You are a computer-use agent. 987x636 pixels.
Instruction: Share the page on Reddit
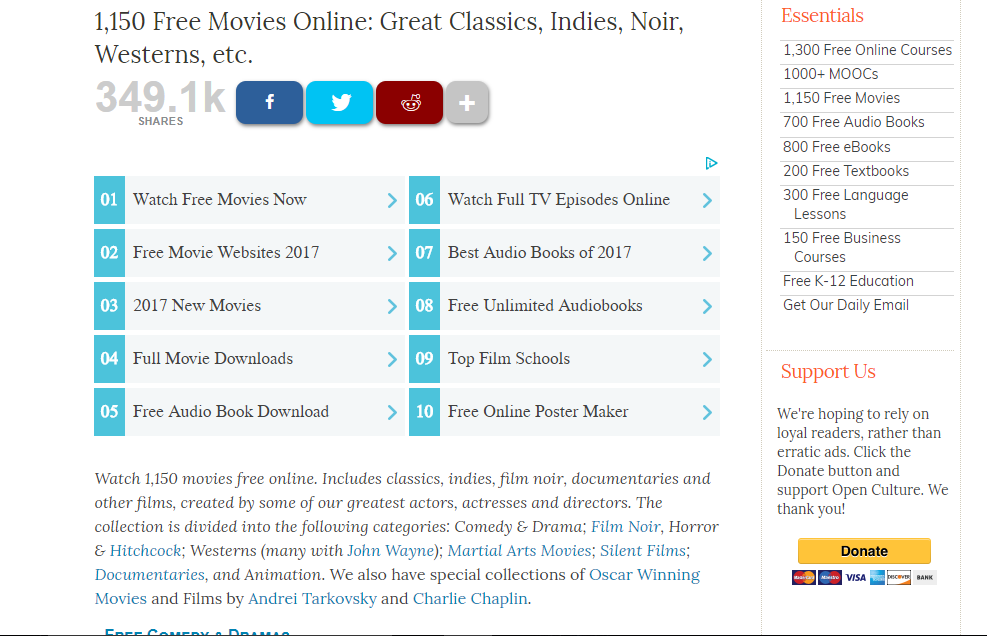pos(409,102)
